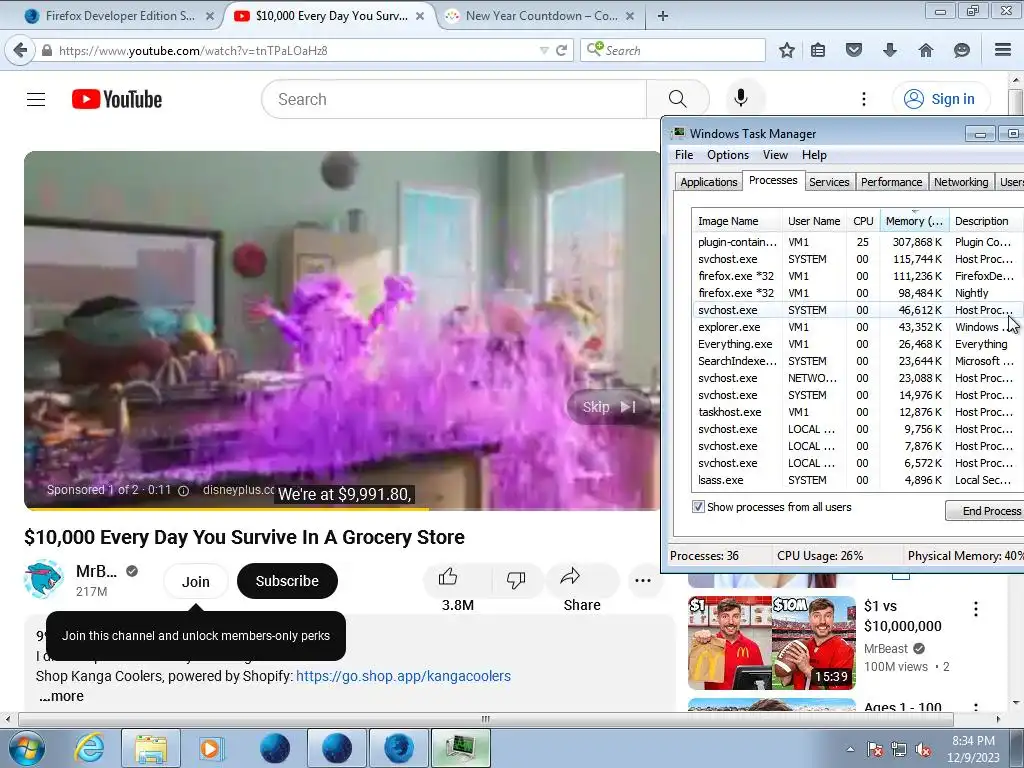Click Firefox back navigation arrow
This screenshot has width=1024, height=768.
pyautogui.click(x=20, y=50)
